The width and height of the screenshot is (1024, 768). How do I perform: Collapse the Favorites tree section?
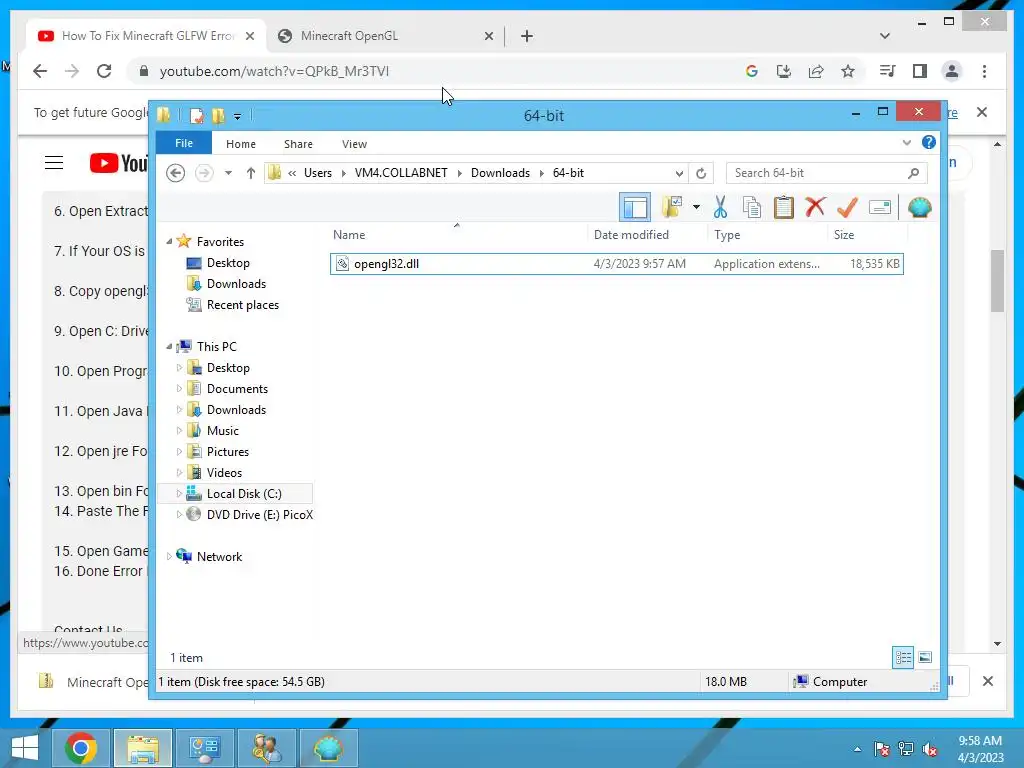coord(169,242)
